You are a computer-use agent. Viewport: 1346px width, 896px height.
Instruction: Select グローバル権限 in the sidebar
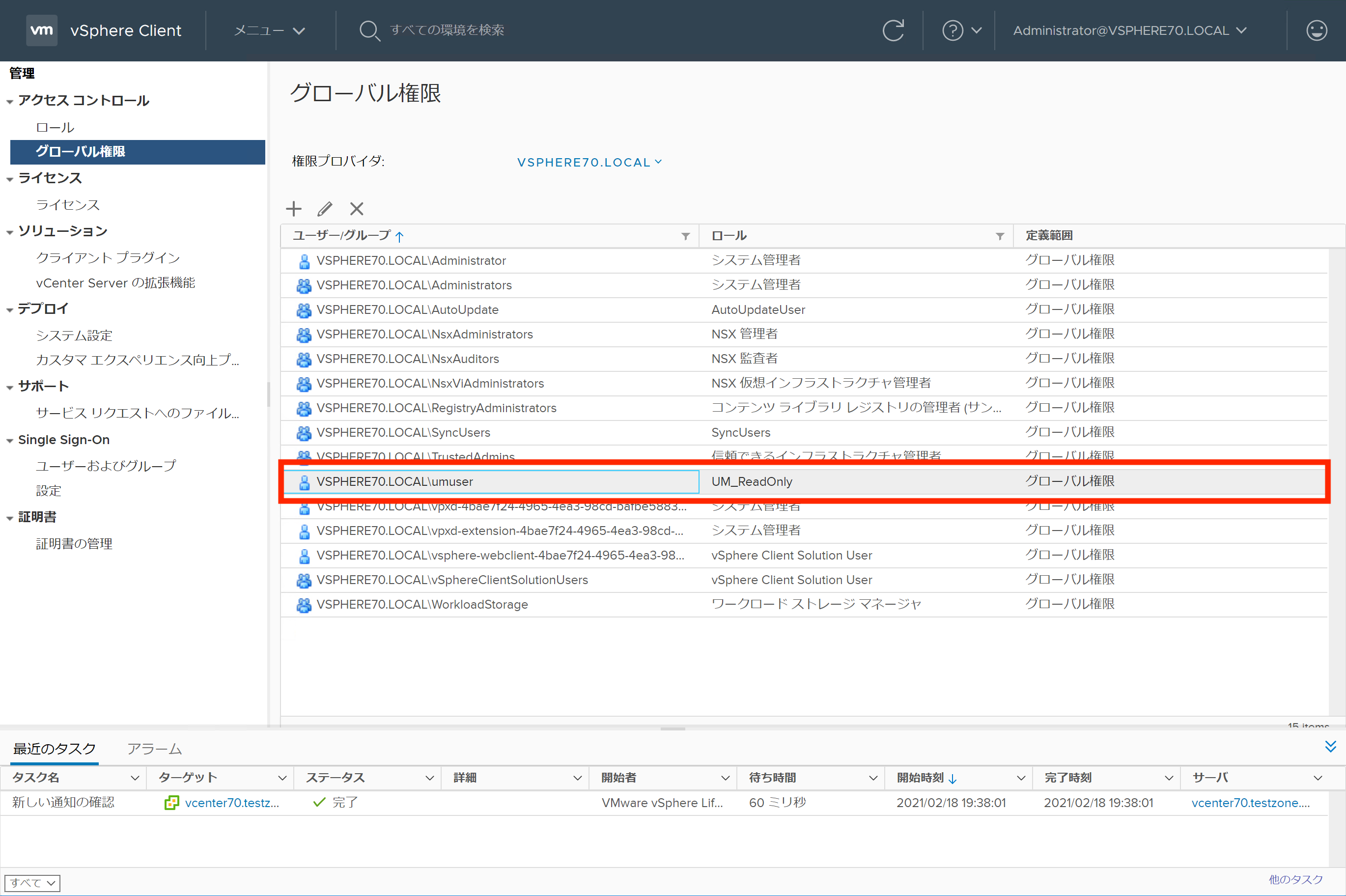(138, 151)
